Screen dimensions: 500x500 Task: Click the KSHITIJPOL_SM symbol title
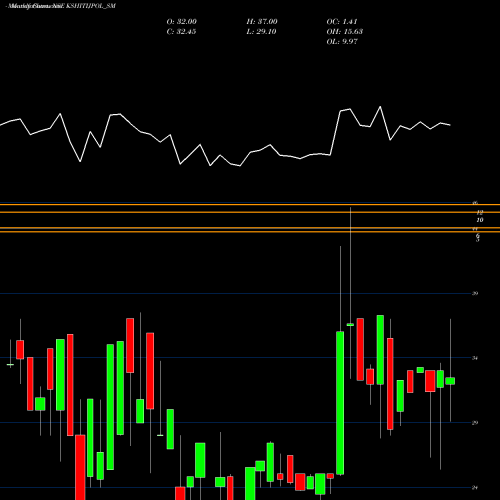click(91, 6)
